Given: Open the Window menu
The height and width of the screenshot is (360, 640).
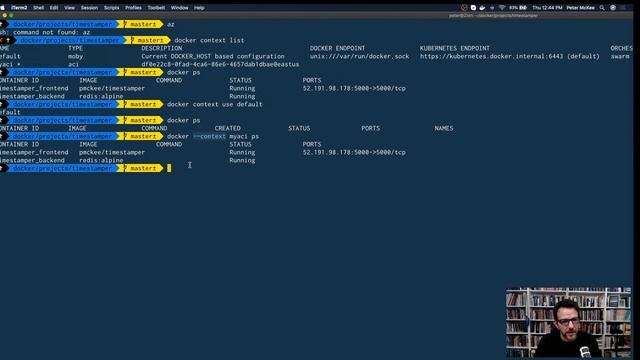Looking at the screenshot, I should point(180,7).
